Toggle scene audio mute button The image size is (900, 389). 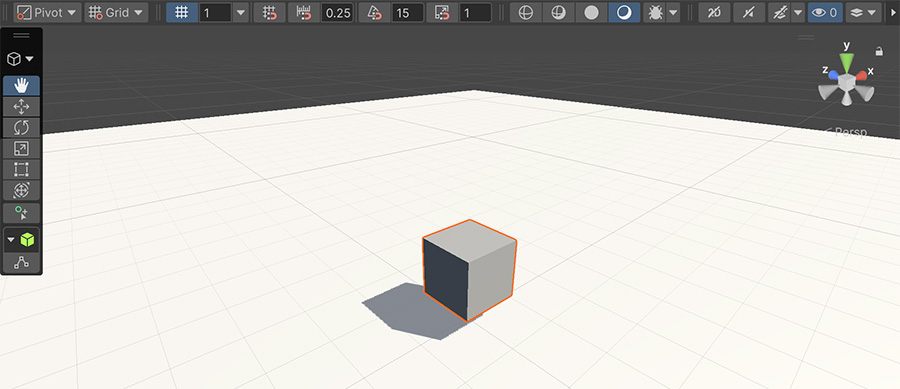[x=749, y=13]
